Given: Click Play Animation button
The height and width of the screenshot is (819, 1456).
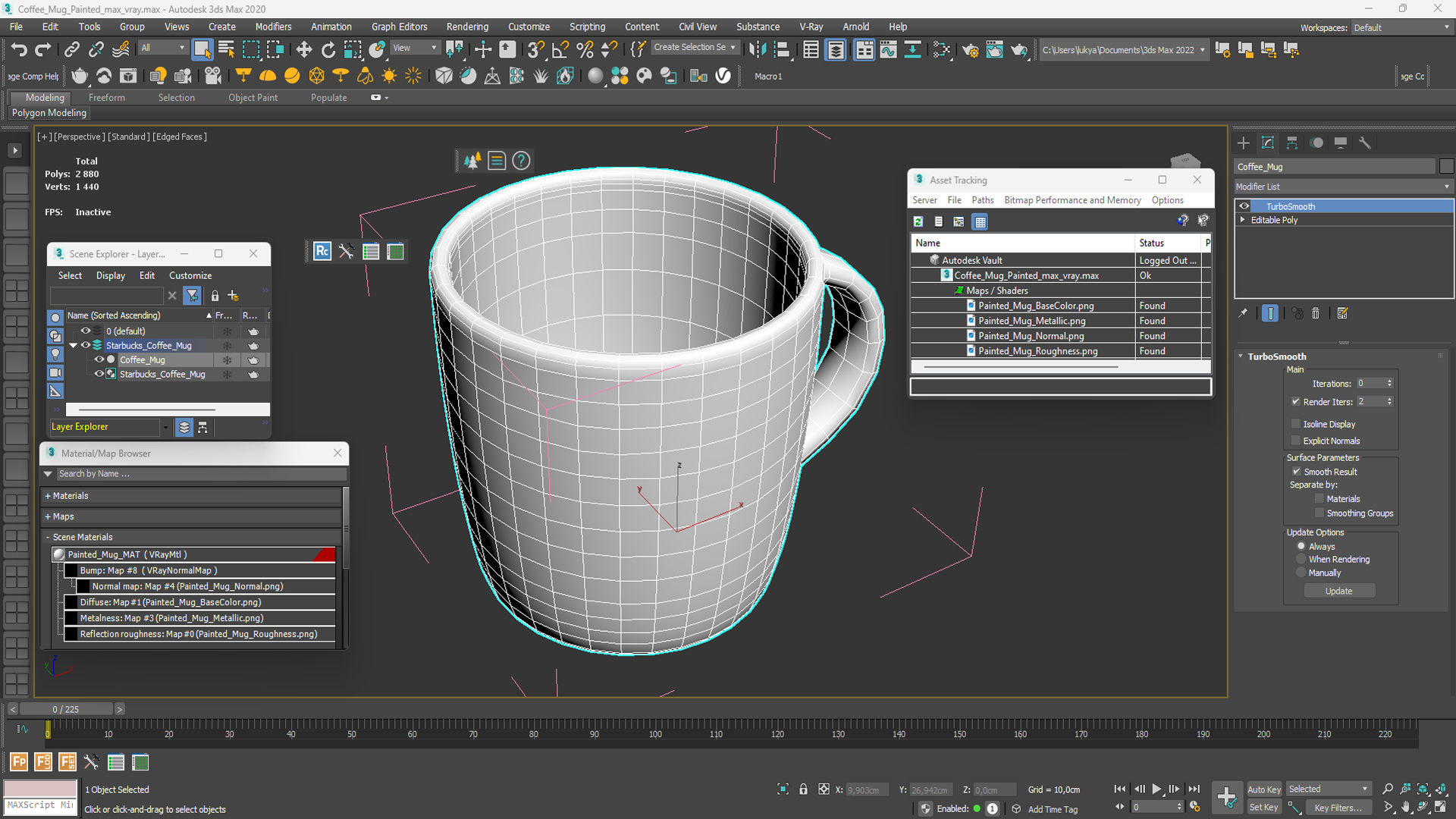Looking at the screenshot, I should pos(1156,789).
